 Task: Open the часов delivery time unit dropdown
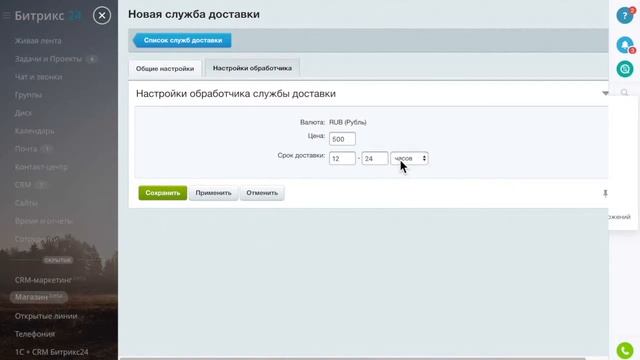[x=409, y=158]
